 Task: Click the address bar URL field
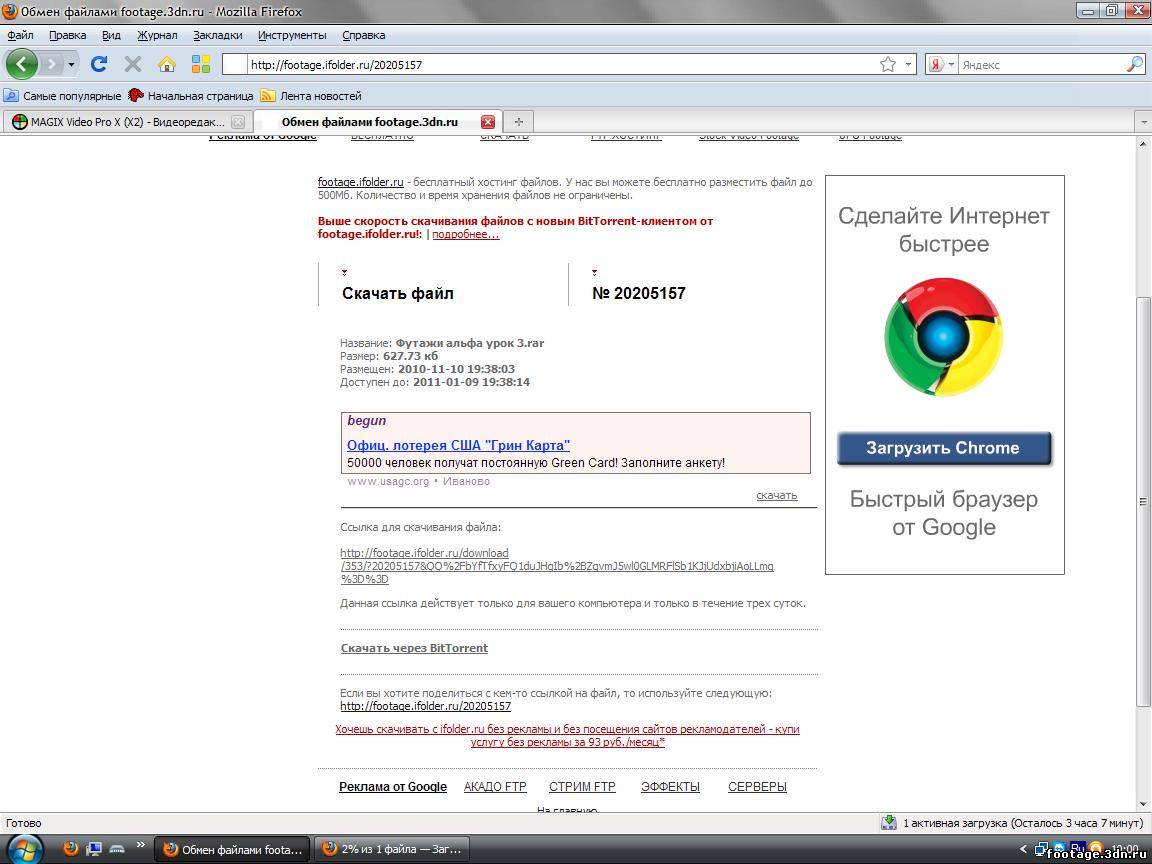click(562, 65)
